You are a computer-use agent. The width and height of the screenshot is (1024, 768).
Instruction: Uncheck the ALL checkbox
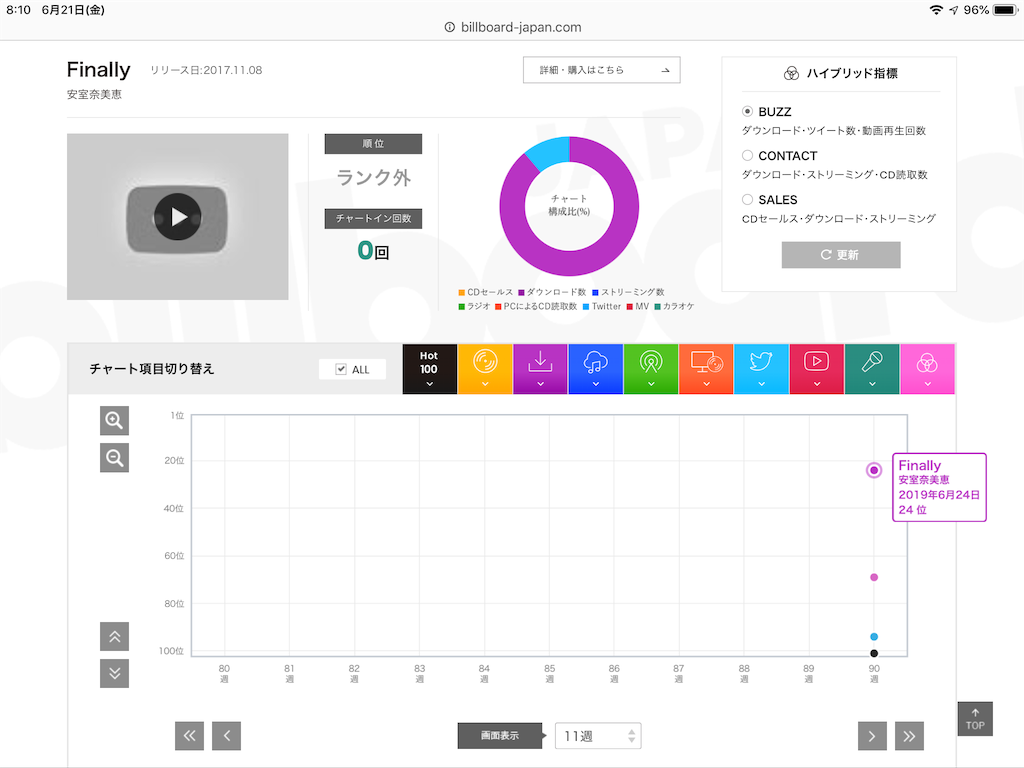click(x=341, y=369)
